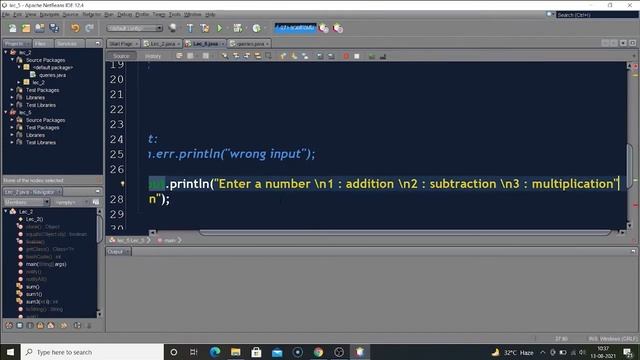Click the Build Project hammer icon
Viewport: 640px width, 360px height.
pyautogui.click(x=190, y=28)
